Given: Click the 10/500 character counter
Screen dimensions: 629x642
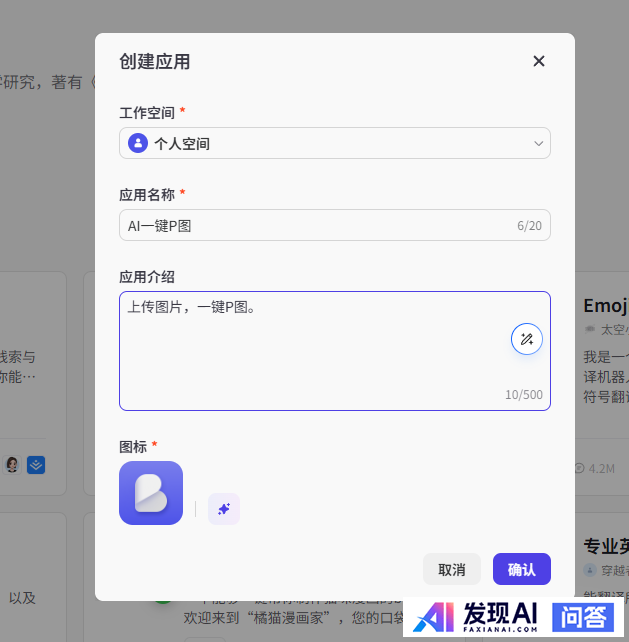Looking at the screenshot, I should point(523,395).
